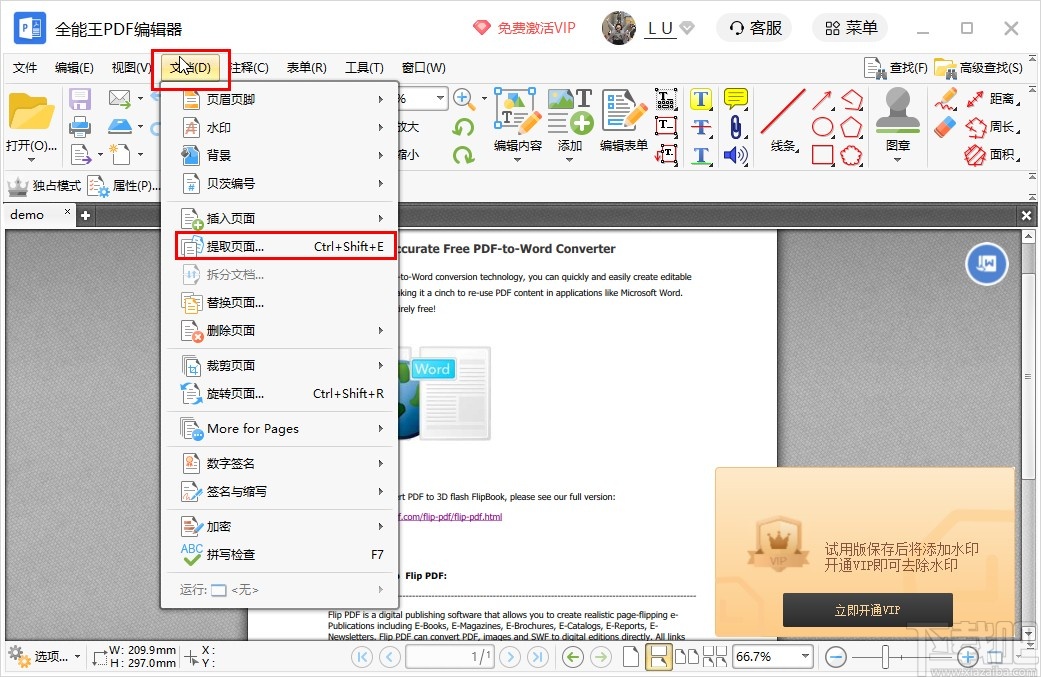Select the Distance measurement tool
This screenshot has width=1041, height=677.
(993, 99)
